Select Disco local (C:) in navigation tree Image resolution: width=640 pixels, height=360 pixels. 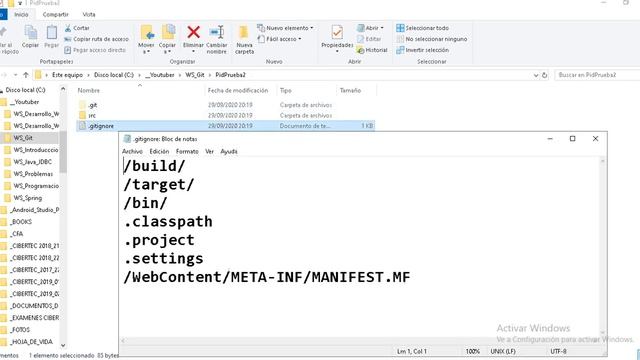[x=25, y=90]
